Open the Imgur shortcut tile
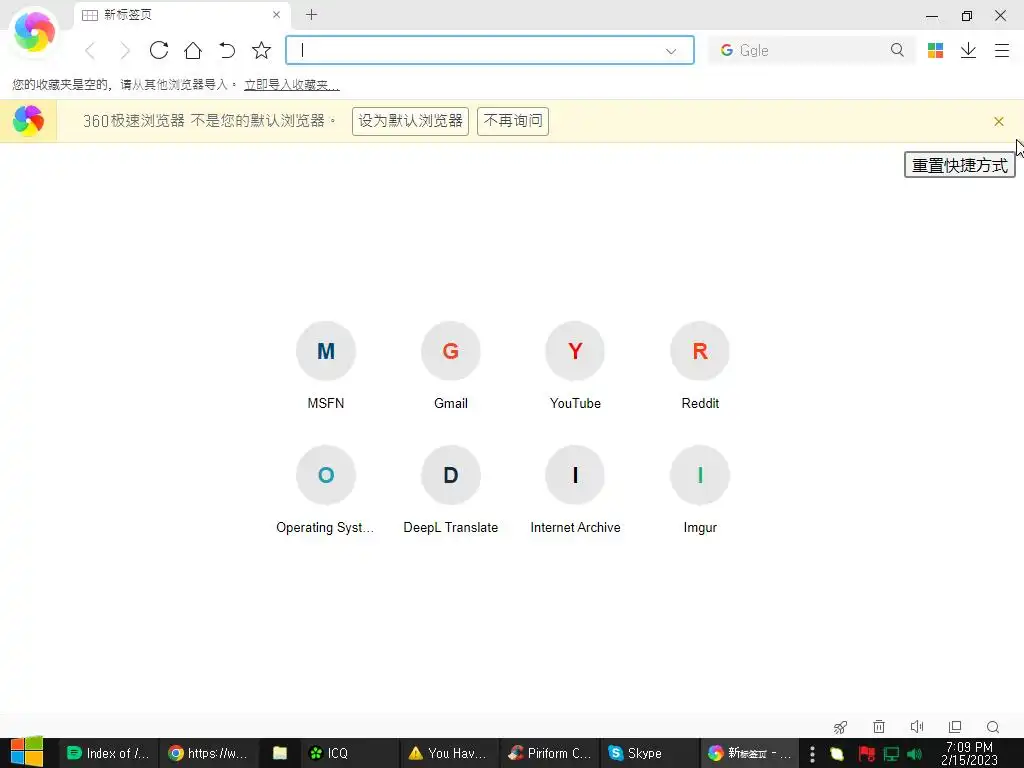 [x=700, y=490]
